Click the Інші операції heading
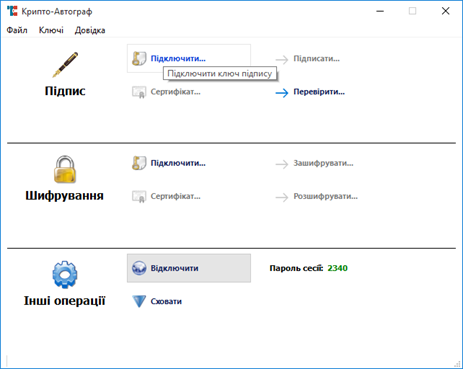The image size is (463, 369). pyautogui.click(x=64, y=301)
